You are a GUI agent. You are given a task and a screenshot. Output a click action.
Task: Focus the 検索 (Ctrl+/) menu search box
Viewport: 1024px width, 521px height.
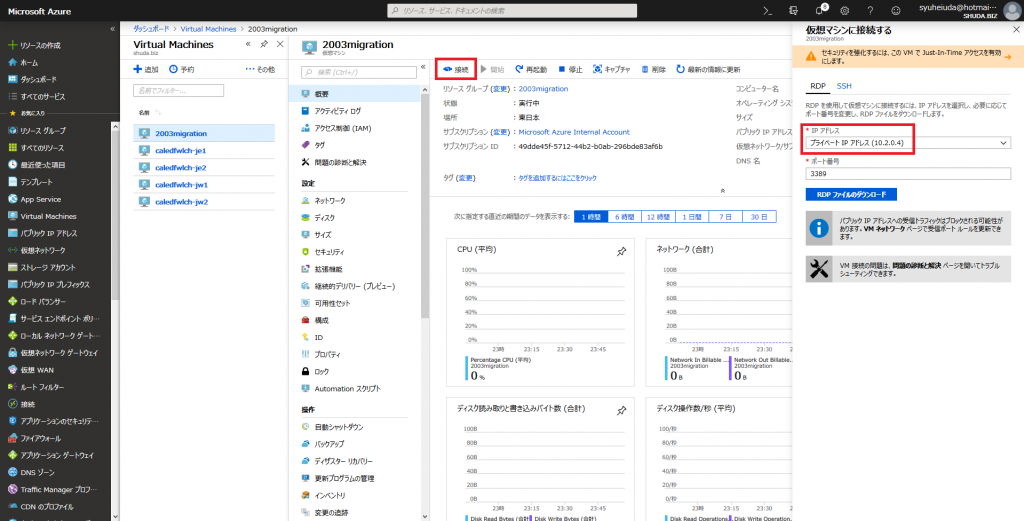358,72
